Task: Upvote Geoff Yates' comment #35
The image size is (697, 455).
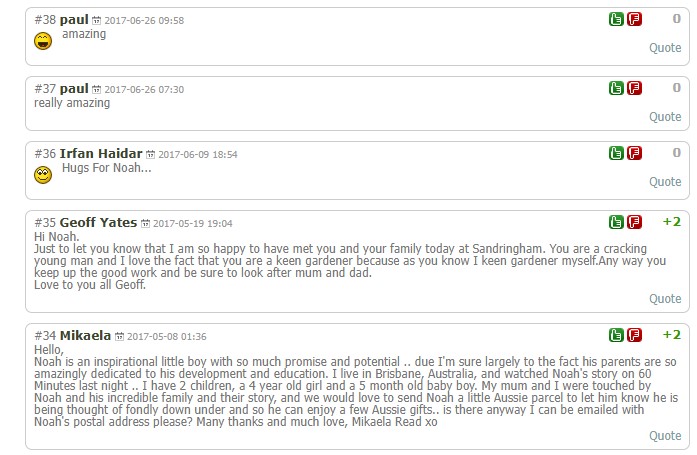Action: tap(617, 222)
